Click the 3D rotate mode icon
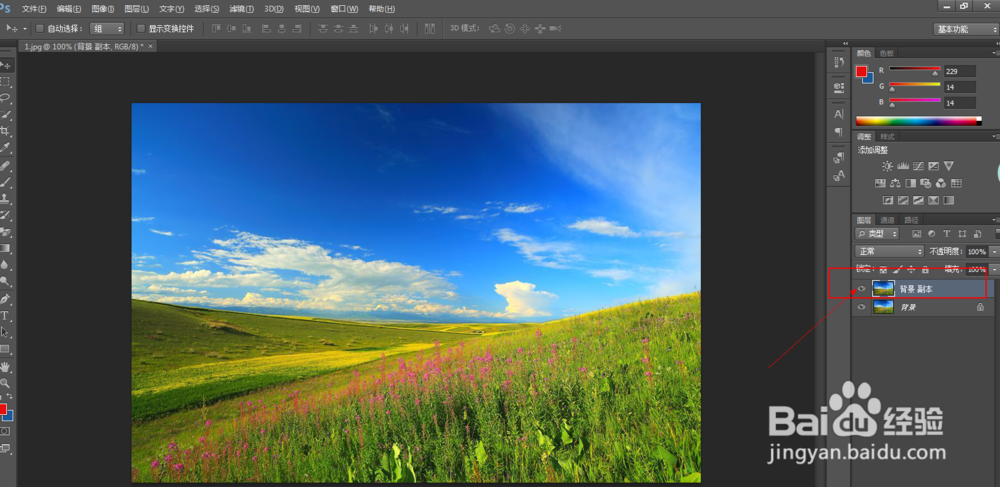The image size is (1000, 487). pos(494,29)
